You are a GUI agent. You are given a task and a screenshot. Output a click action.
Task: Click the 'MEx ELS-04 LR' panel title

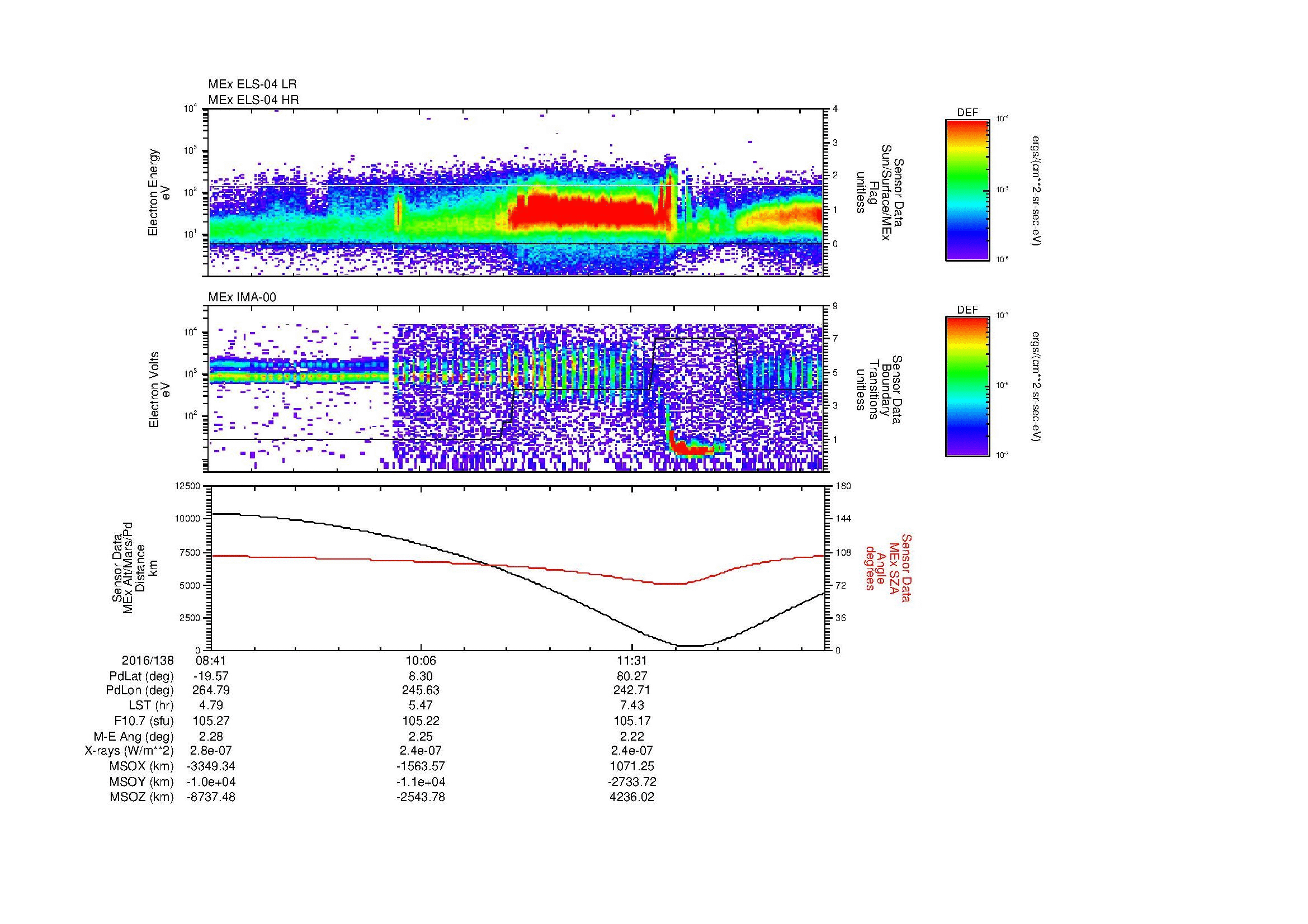point(252,84)
